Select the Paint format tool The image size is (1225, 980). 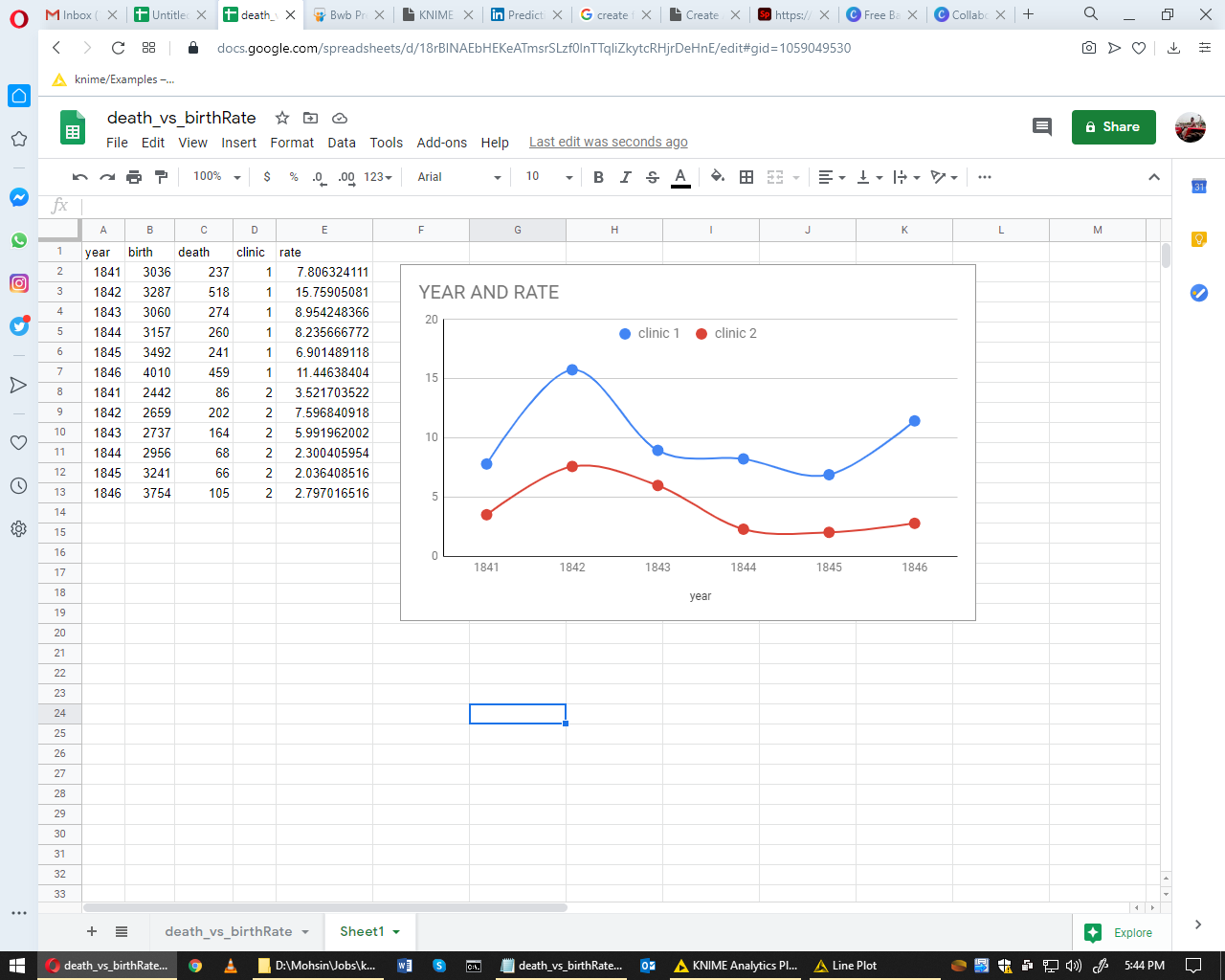click(161, 177)
